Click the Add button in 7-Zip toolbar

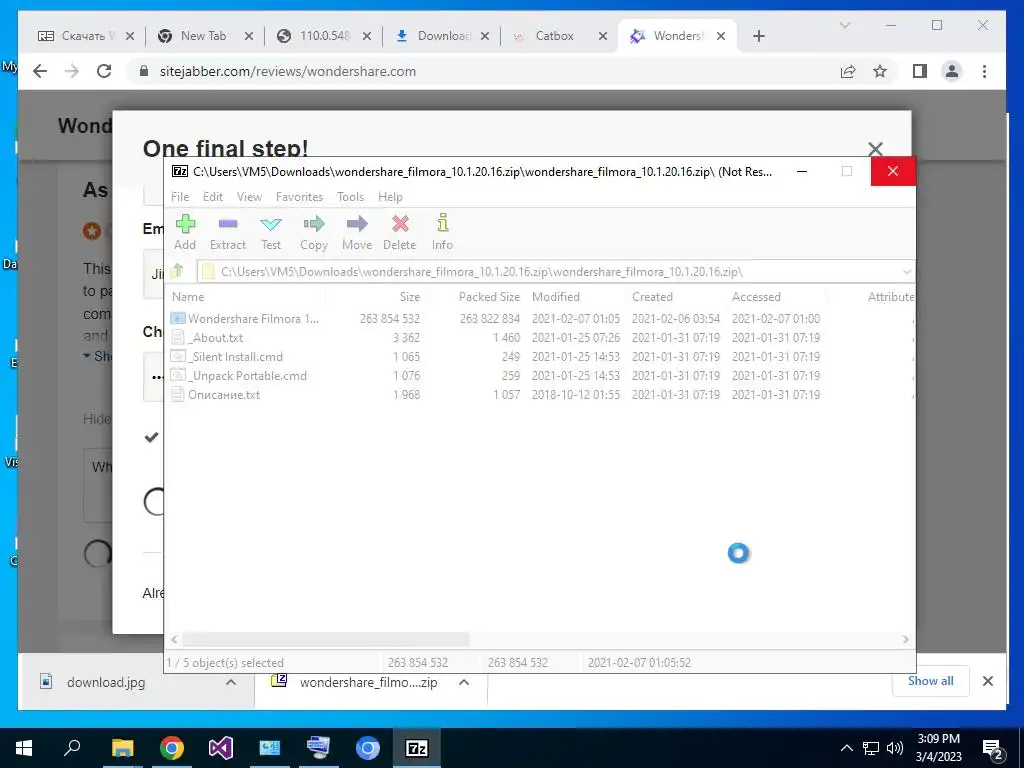point(185,232)
